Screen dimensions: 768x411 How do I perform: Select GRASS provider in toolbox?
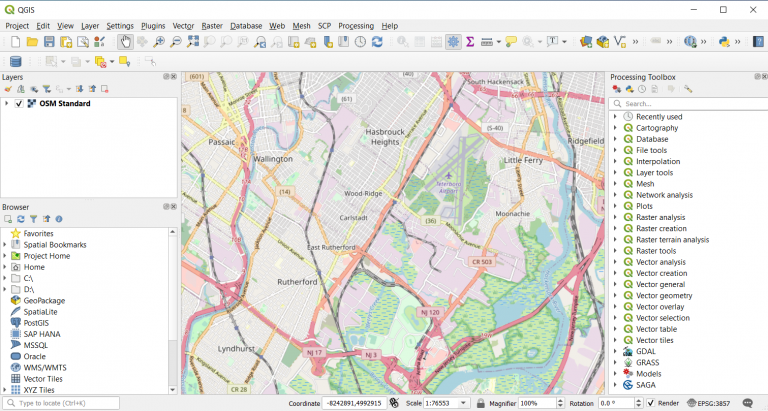(648, 363)
